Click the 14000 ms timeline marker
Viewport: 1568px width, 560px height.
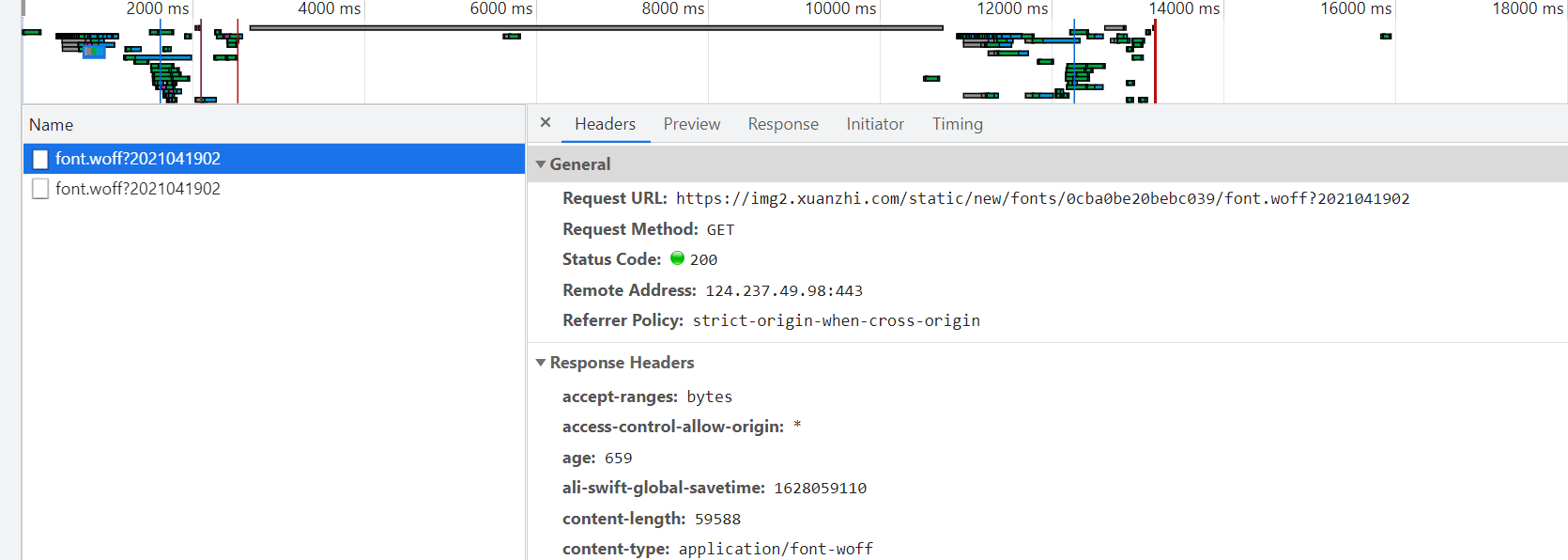(x=1184, y=8)
